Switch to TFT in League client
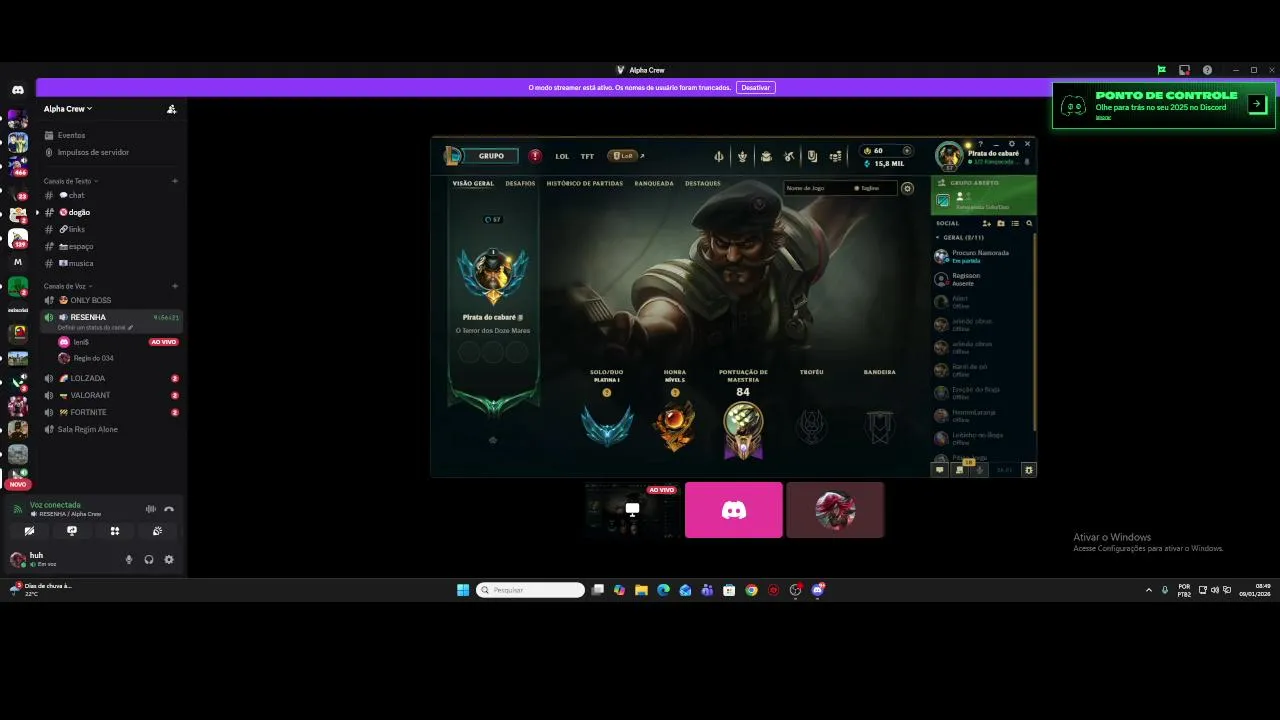This screenshot has height=720, width=1280. tap(587, 156)
